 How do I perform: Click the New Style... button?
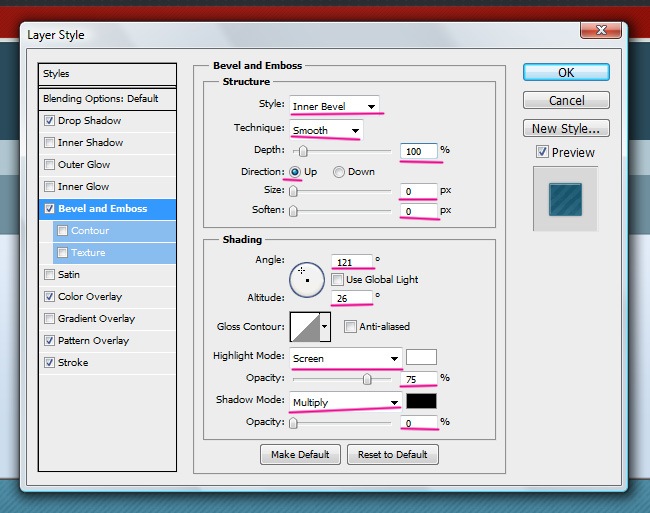pyautogui.click(x=565, y=128)
